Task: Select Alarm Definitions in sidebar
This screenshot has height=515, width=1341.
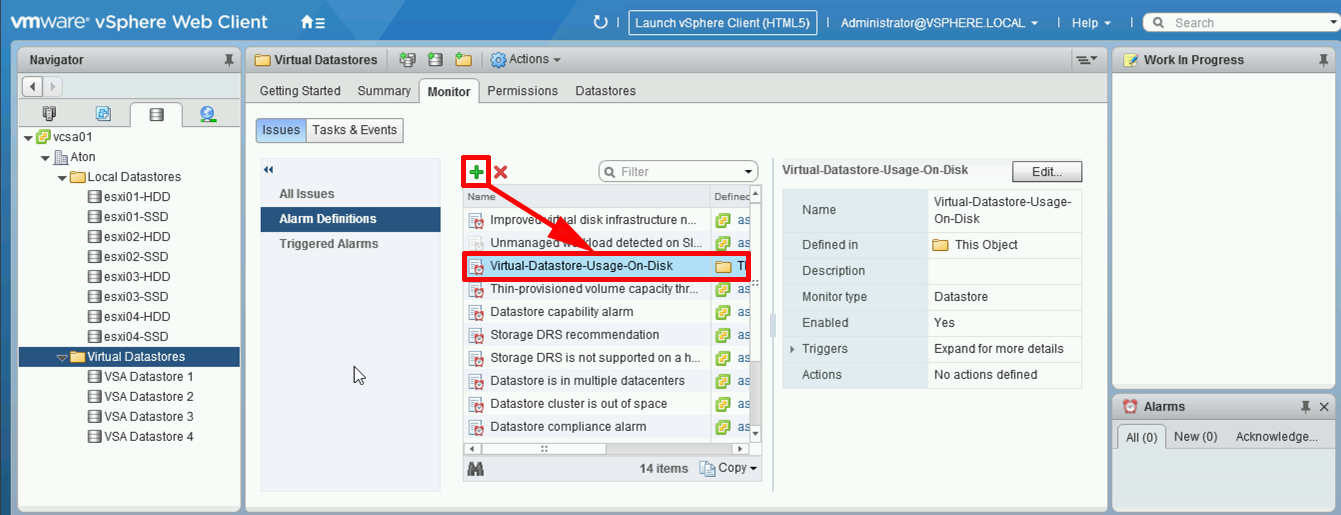Action: pyautogui.click(x=350, y=219)
